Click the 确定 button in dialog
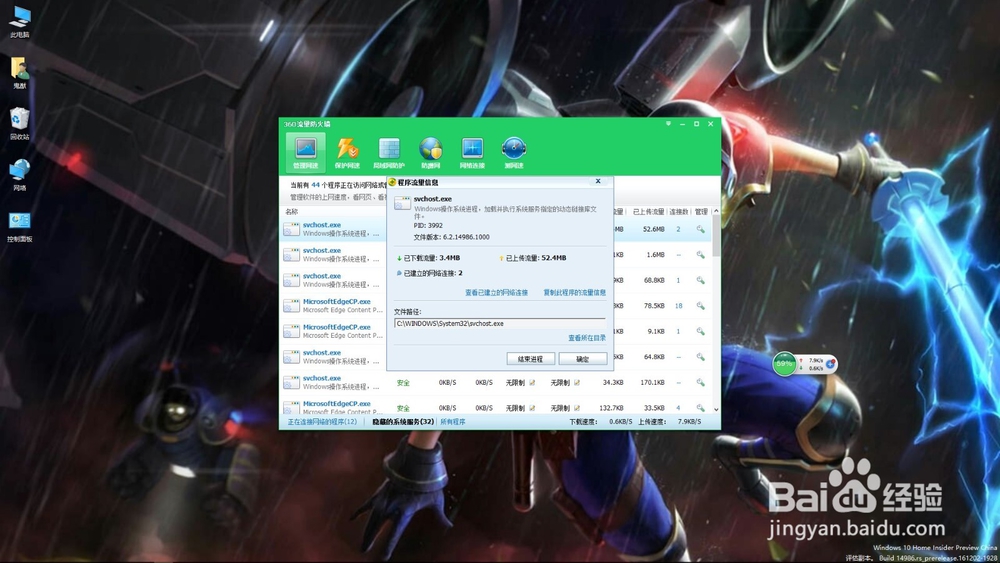 coord(583,359)
